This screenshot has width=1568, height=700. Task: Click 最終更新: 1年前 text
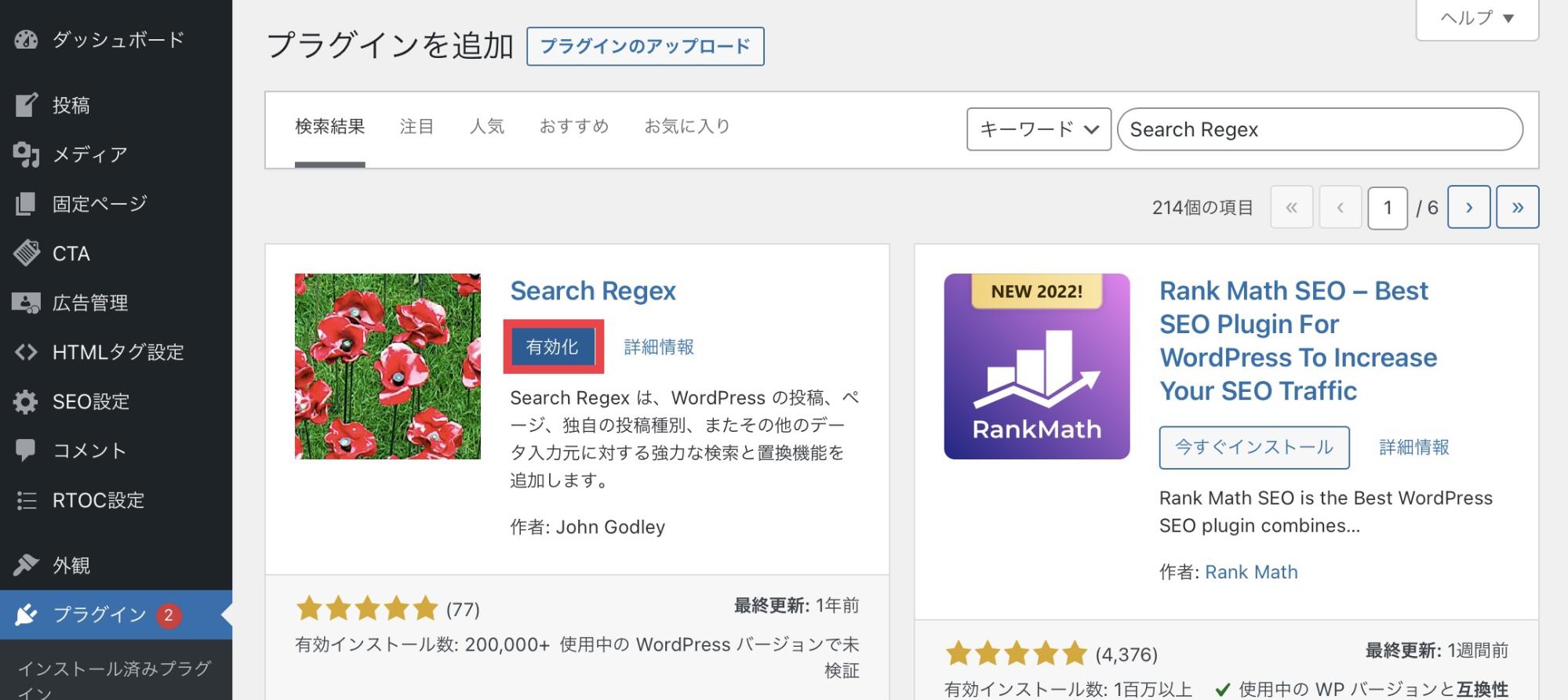(796, 605)
